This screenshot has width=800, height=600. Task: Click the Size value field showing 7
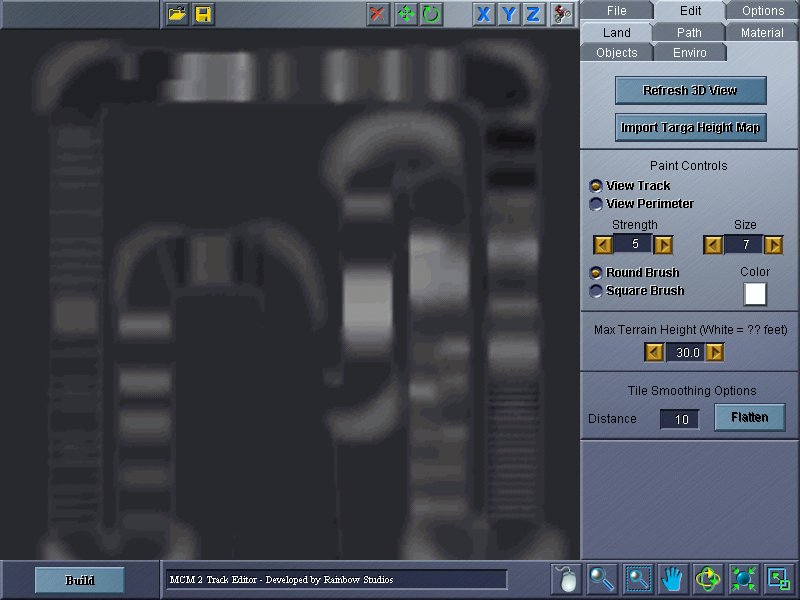pyautogui.click(x=743, y=244)
